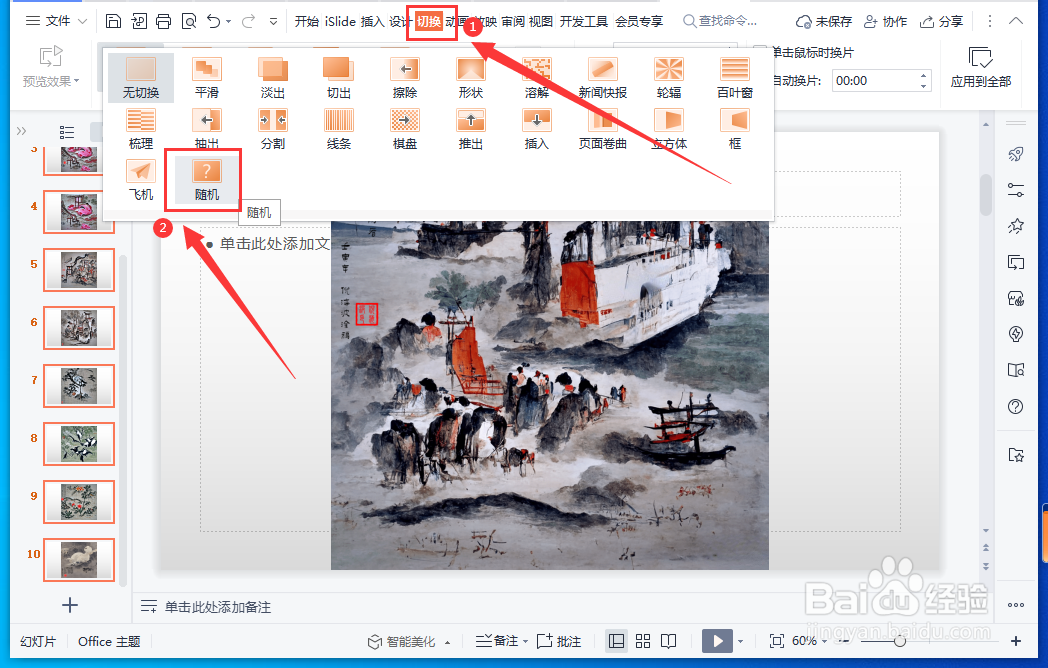1048x668 pixels.
Task: Open the help icon in right sidebar
Action: click(1015, 406)
